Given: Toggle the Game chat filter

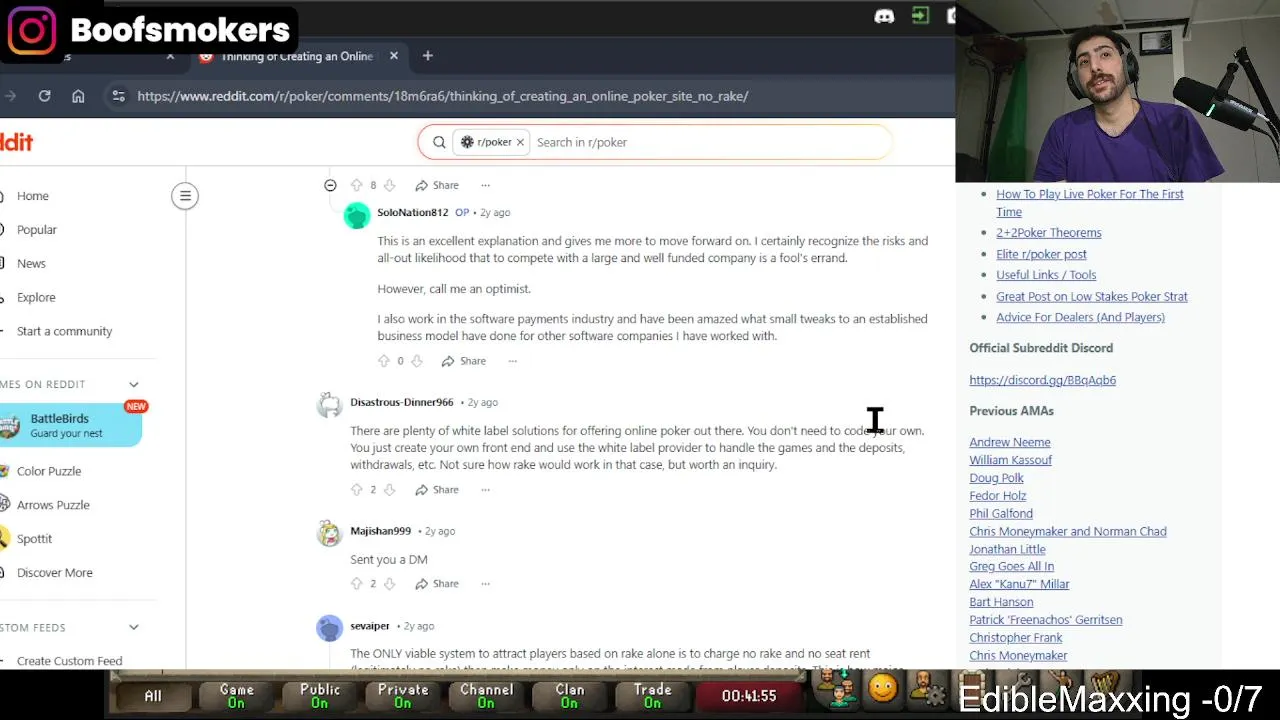Looking at the screenshot, I should click(x=236, y=696).
